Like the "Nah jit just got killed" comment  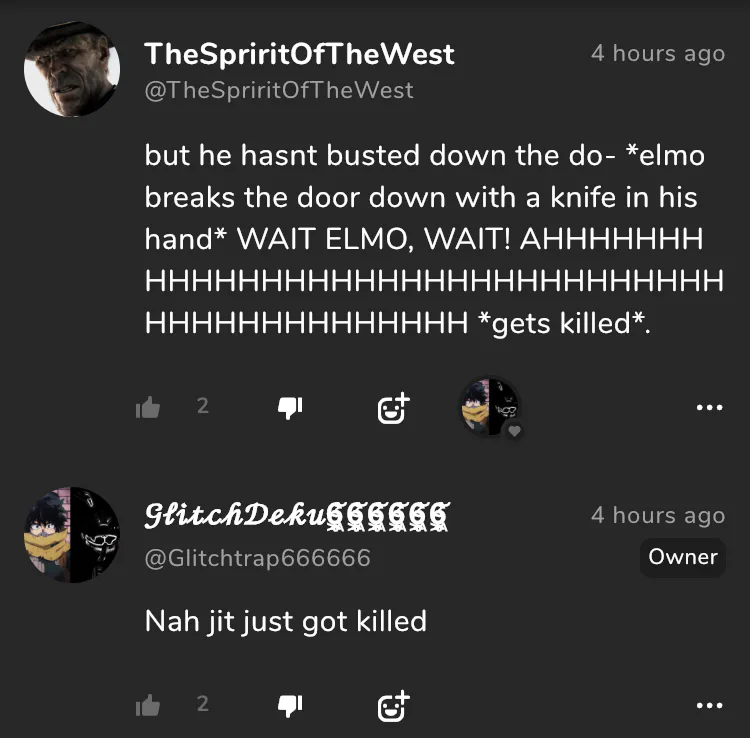click(148, 705)
